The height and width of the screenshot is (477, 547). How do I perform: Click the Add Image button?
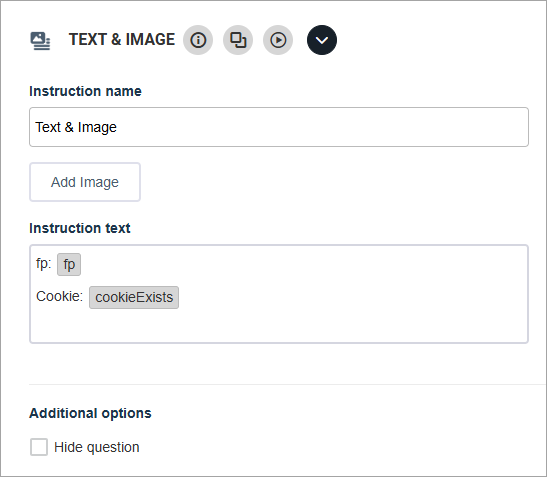[85, 182]
